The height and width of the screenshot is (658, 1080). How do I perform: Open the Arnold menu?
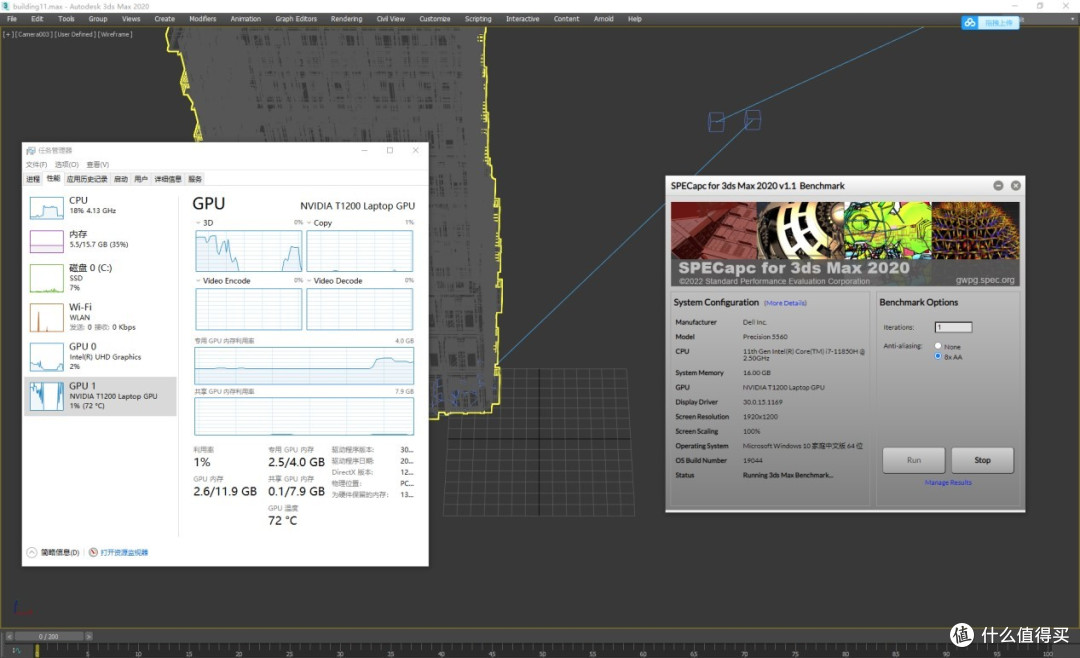[x=603, y=19]
